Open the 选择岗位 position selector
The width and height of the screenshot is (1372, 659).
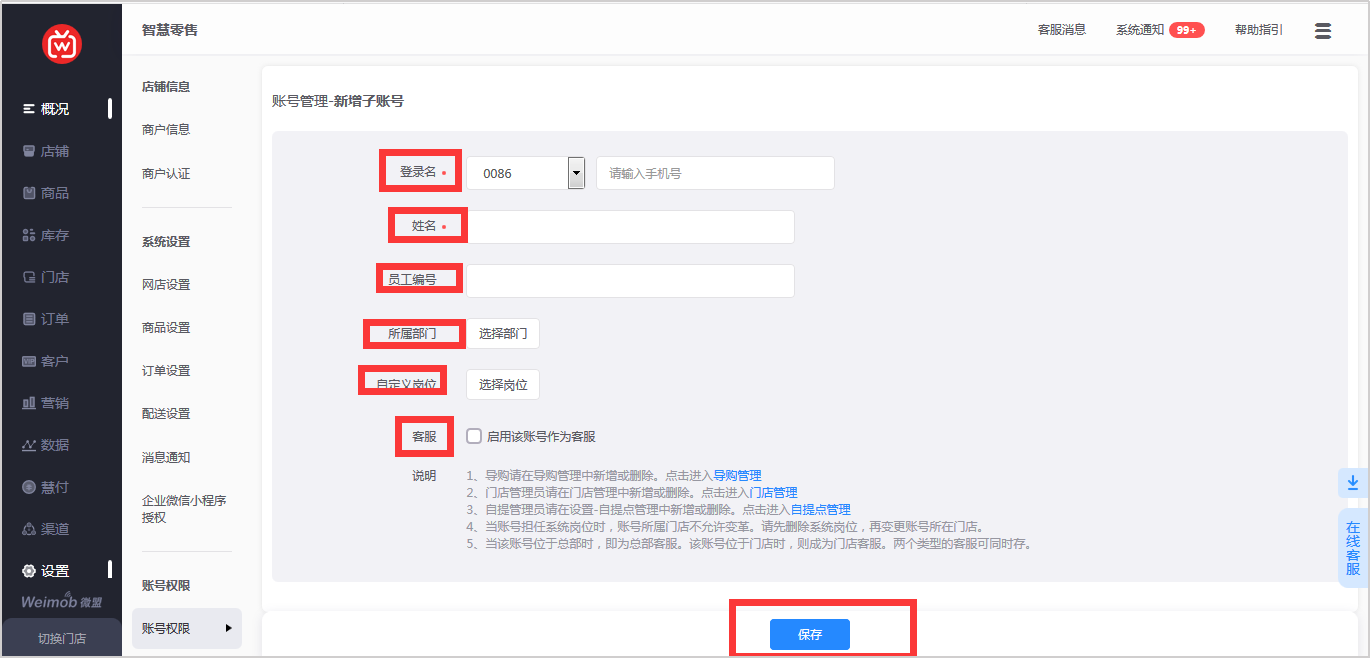point(503,384)
